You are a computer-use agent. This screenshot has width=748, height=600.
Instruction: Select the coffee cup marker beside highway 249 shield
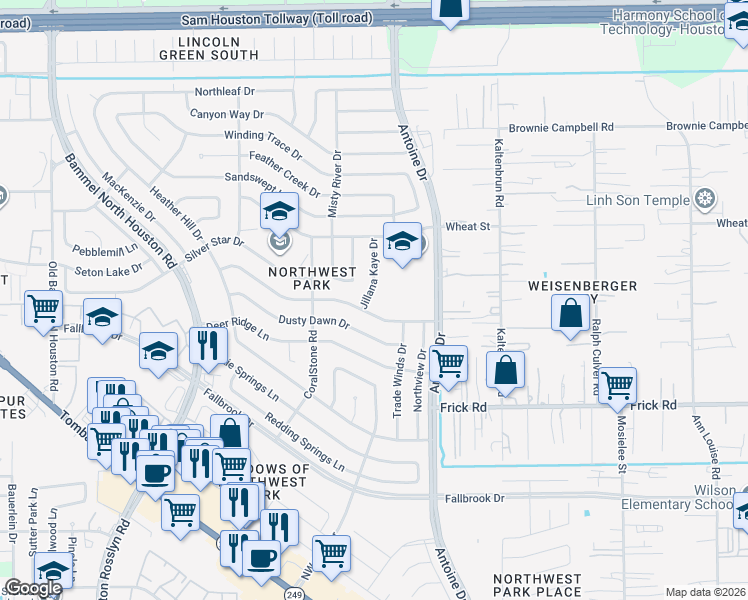[261, 560]
